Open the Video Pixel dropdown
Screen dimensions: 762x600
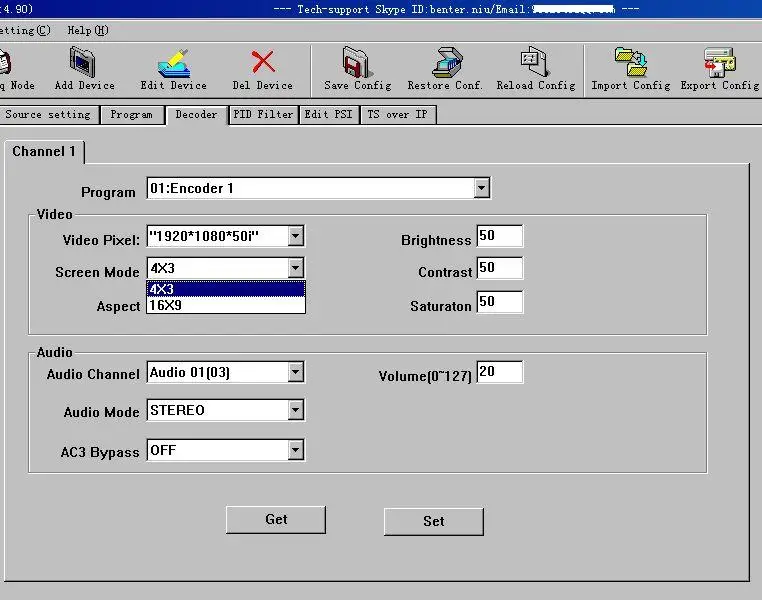(295, 237)
